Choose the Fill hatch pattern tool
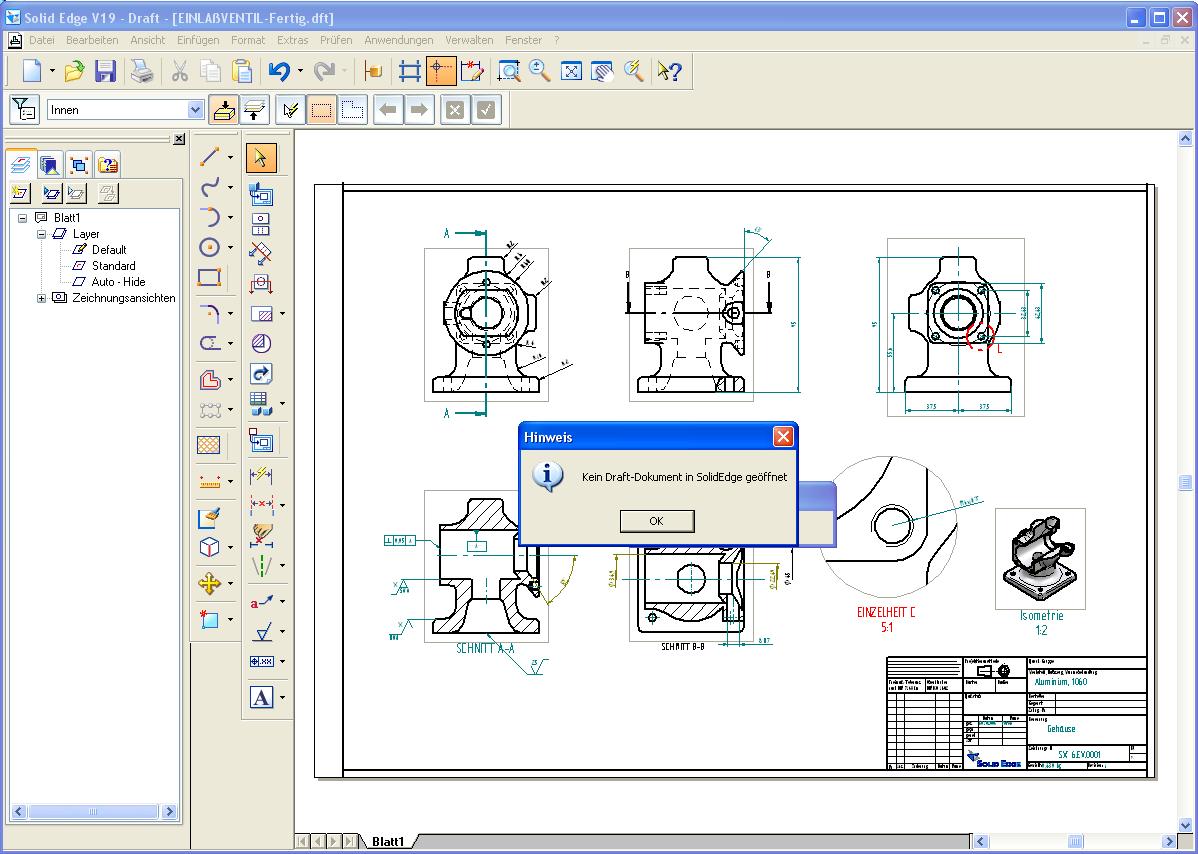1198x854 pixels. [x=209, y=445]
